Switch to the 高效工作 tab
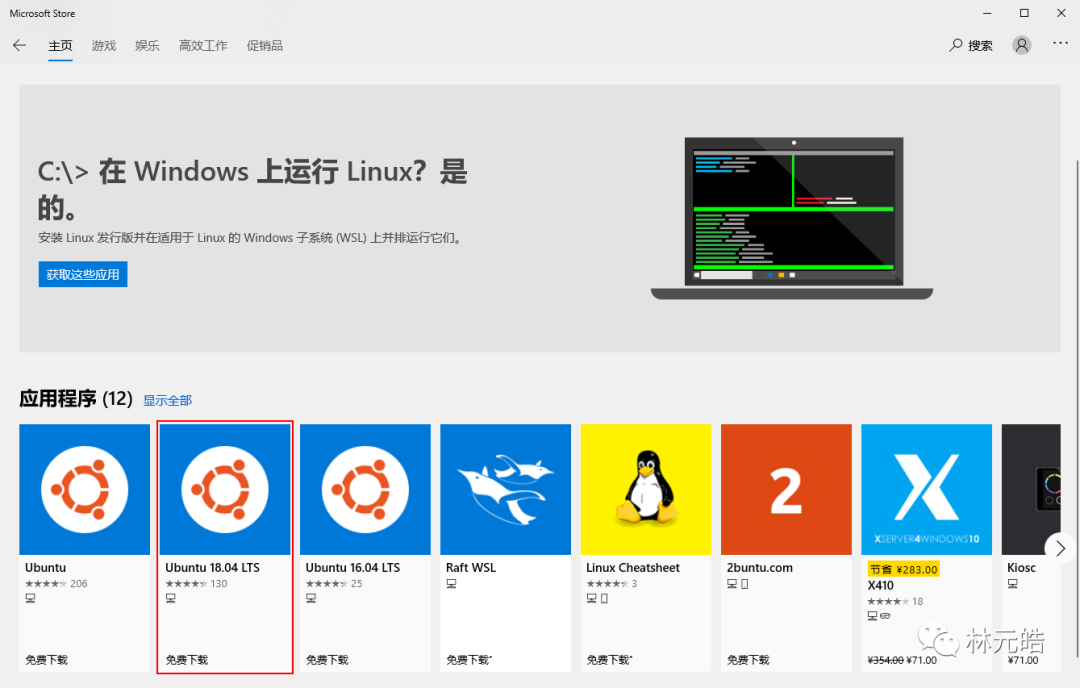This screenshot has width=1080, height=688. pyautogui.click(x=203, y=45)
